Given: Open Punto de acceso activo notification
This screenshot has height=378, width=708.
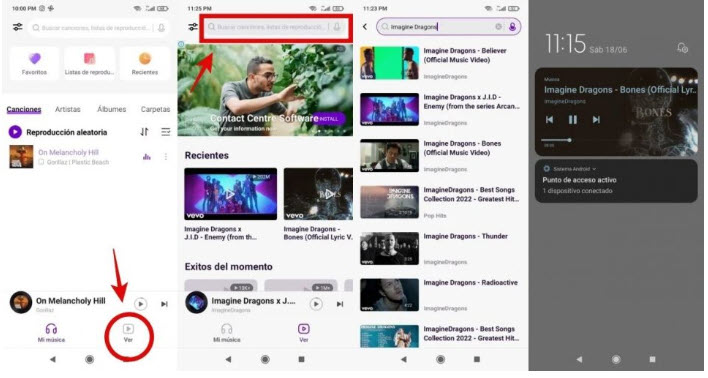Looking at the screenshot, I should tap(616, 181).
